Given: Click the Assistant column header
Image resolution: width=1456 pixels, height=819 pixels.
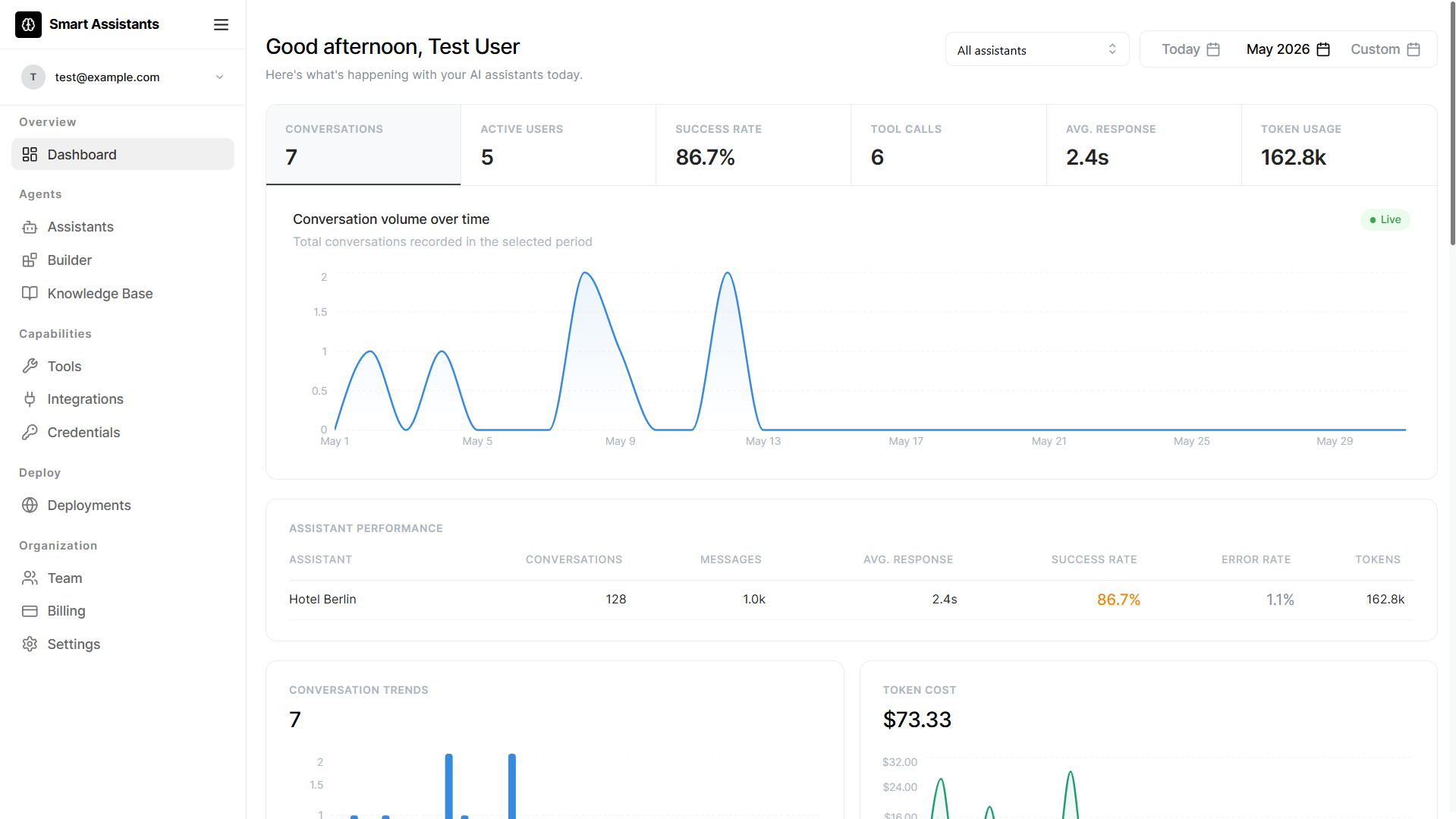Looking at the screenshot, I should (x=320, y=559).
